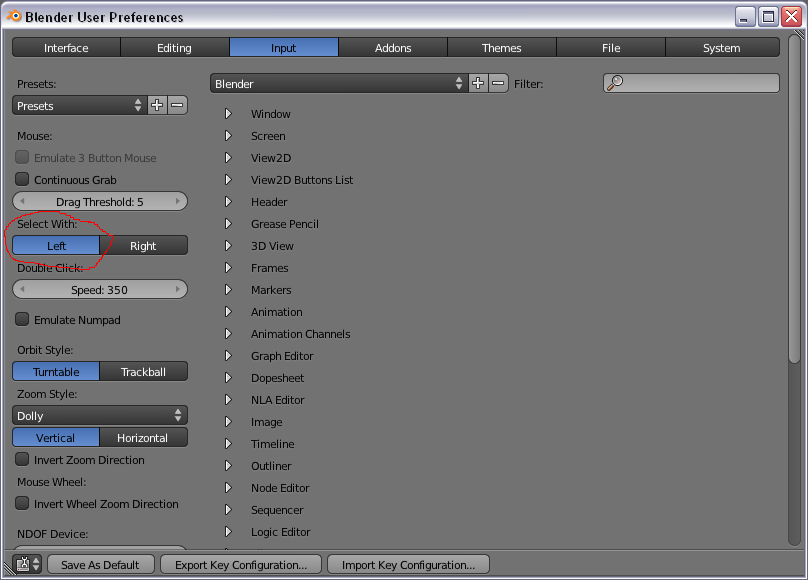
Task: Expand the Header keymap section
Action: point(228,201)
